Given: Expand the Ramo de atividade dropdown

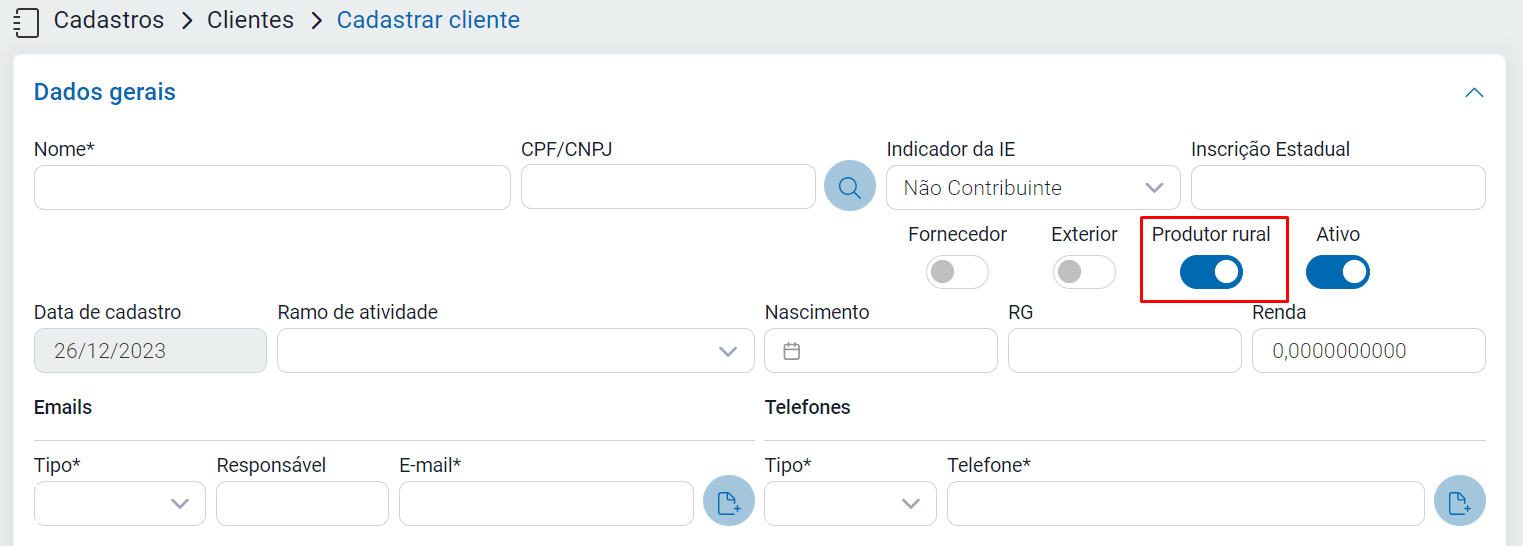Looking at the screenshot, I should 515,351.
